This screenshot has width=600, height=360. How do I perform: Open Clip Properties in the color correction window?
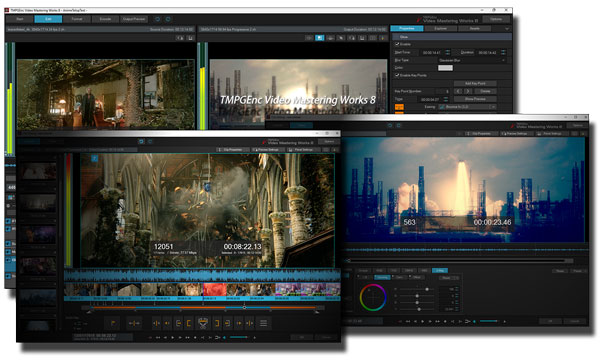click(x=482, y=134)
